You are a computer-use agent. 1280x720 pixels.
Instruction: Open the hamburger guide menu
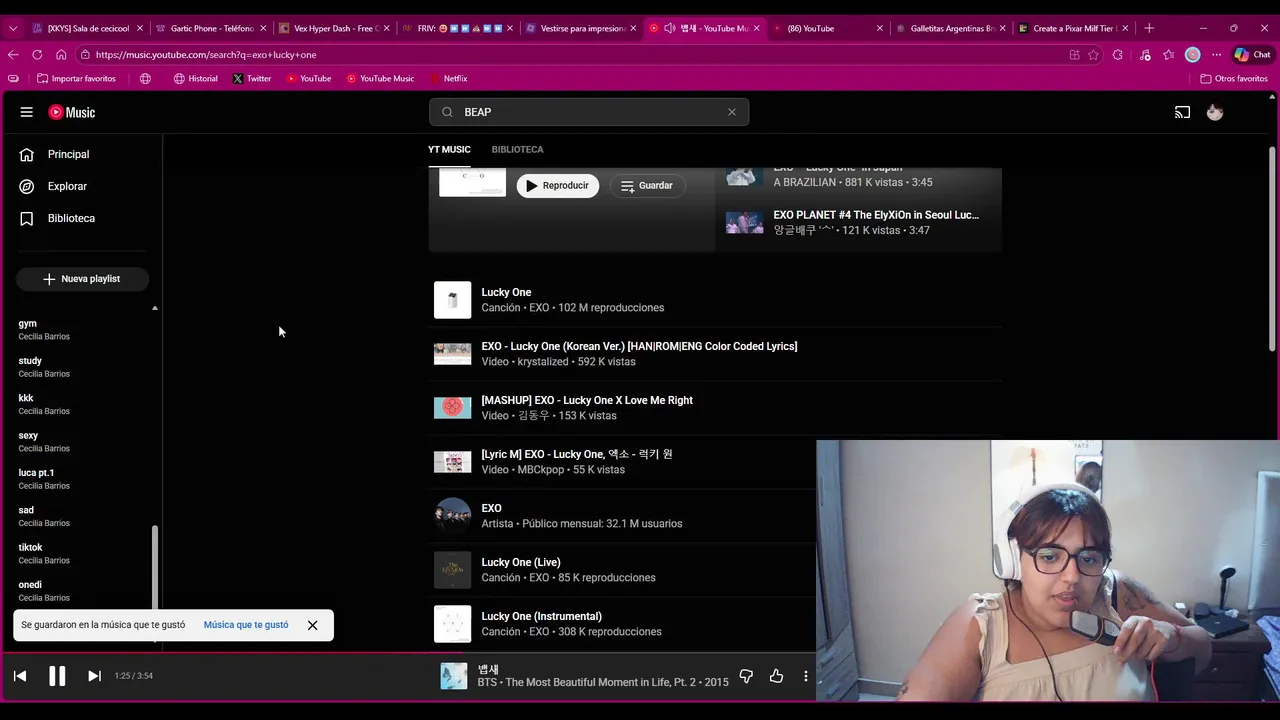pyautogui.click(x=26, y=112)
